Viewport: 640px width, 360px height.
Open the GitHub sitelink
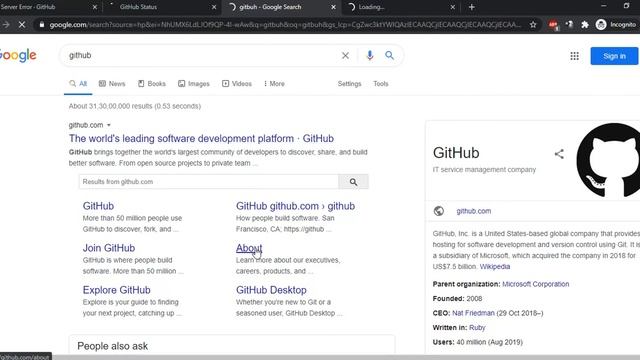(98, 206)
